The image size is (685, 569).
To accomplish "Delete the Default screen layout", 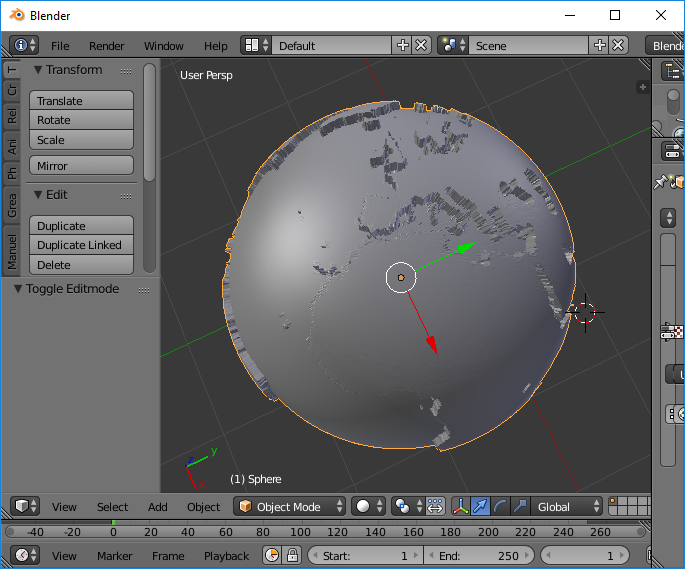I will tap(421, 45).
